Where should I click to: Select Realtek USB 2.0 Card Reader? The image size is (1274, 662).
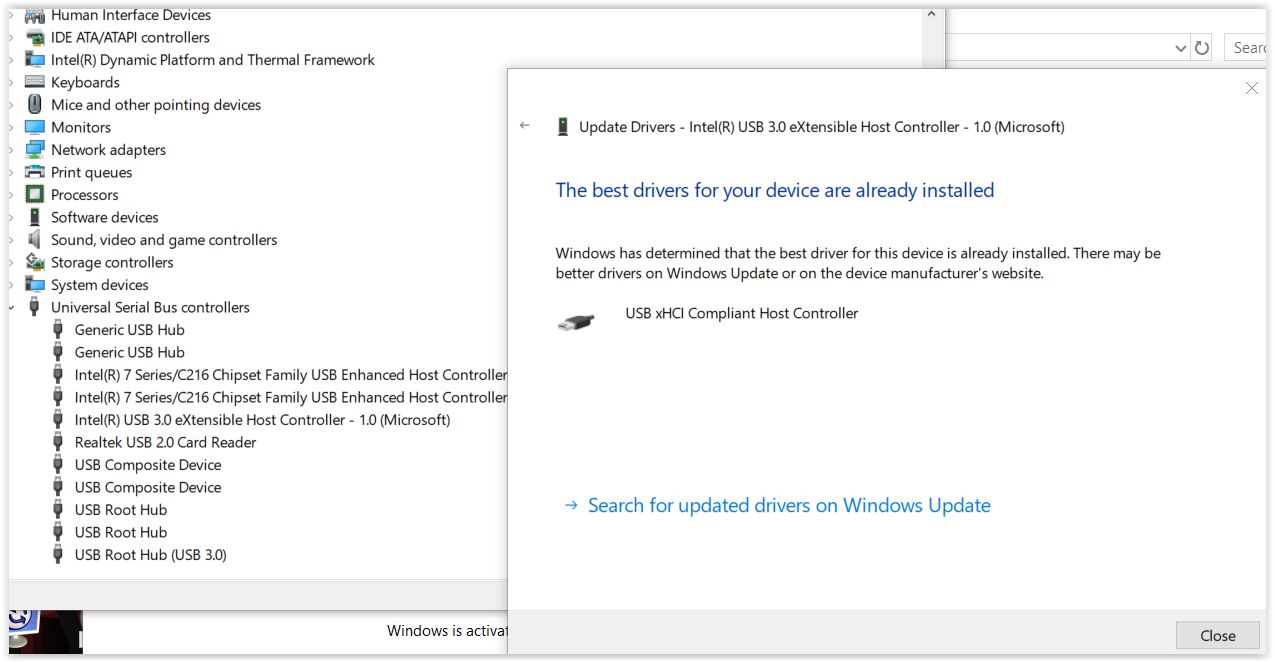pos(165,442)
